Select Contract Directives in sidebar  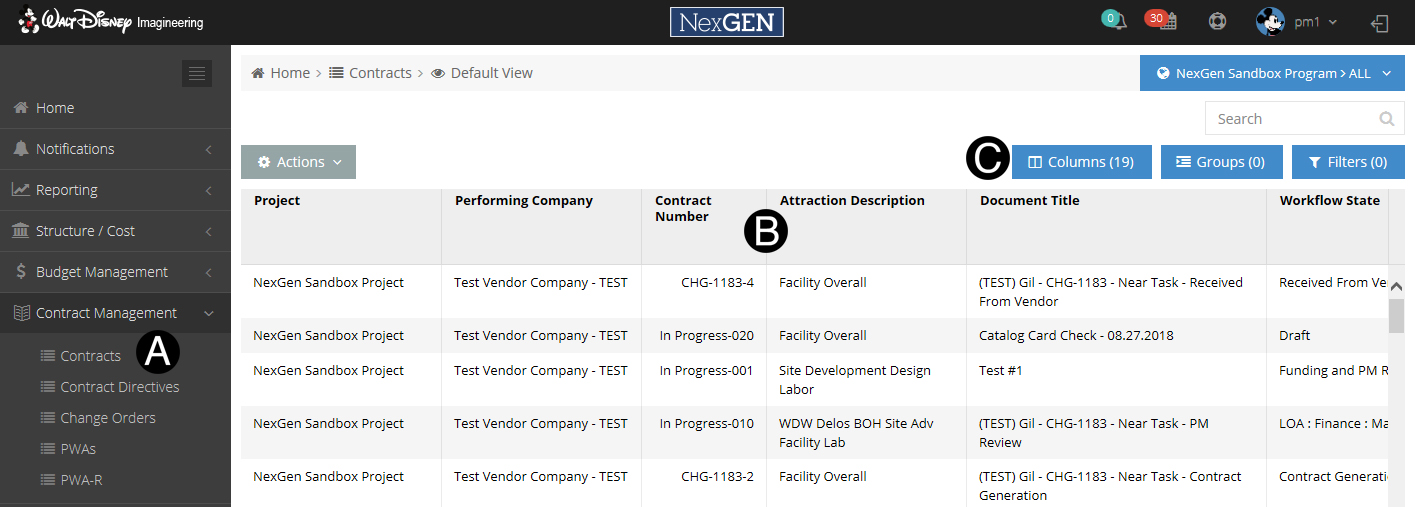coord(120,387)
